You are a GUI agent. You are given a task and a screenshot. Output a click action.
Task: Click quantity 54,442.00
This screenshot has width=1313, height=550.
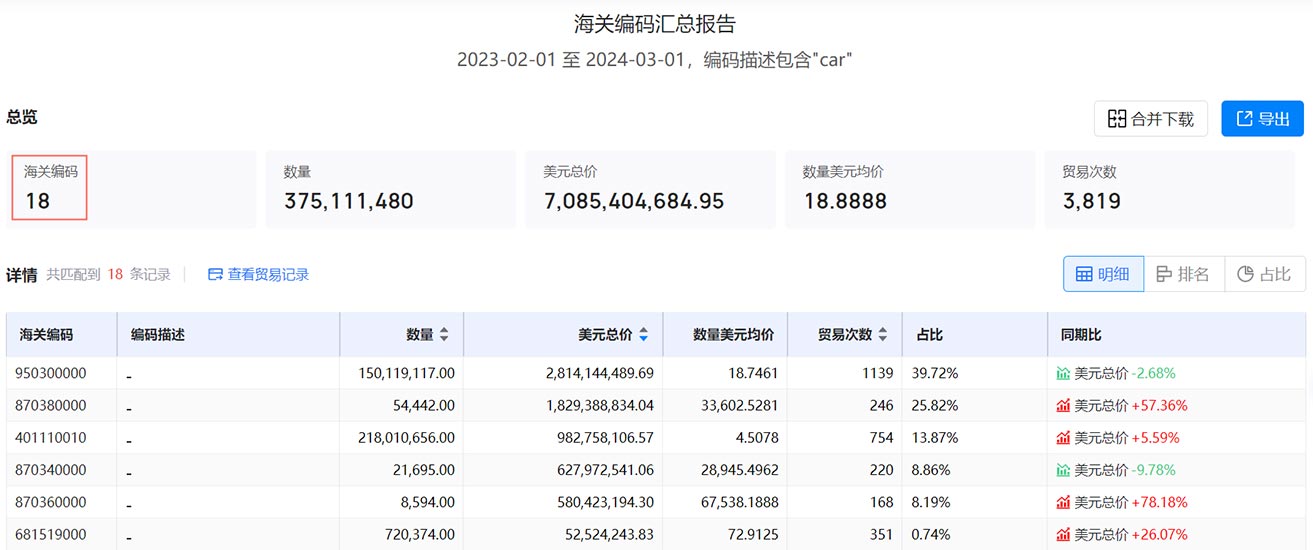425,406
